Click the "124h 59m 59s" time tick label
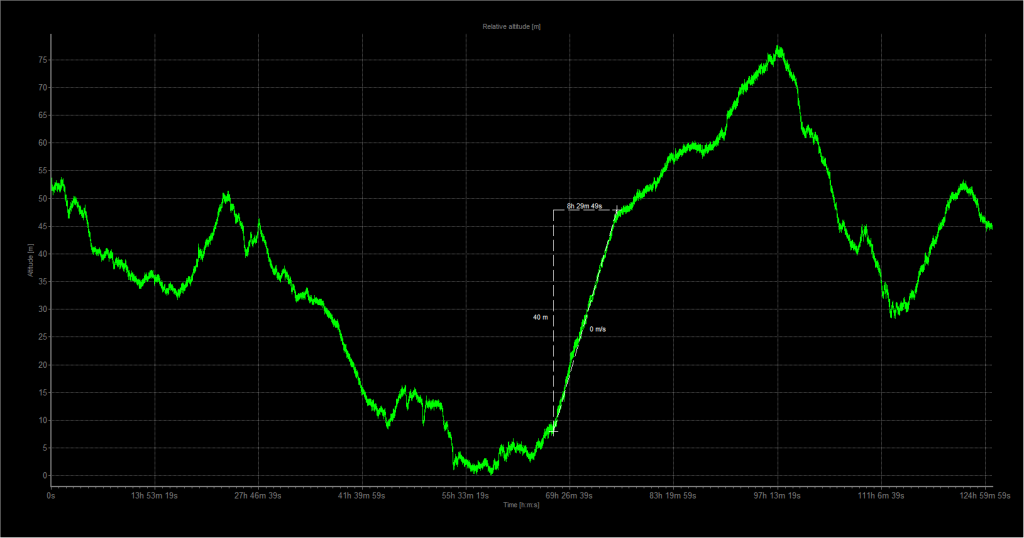Screen dimensions: 1024x538 click(984, 494)
